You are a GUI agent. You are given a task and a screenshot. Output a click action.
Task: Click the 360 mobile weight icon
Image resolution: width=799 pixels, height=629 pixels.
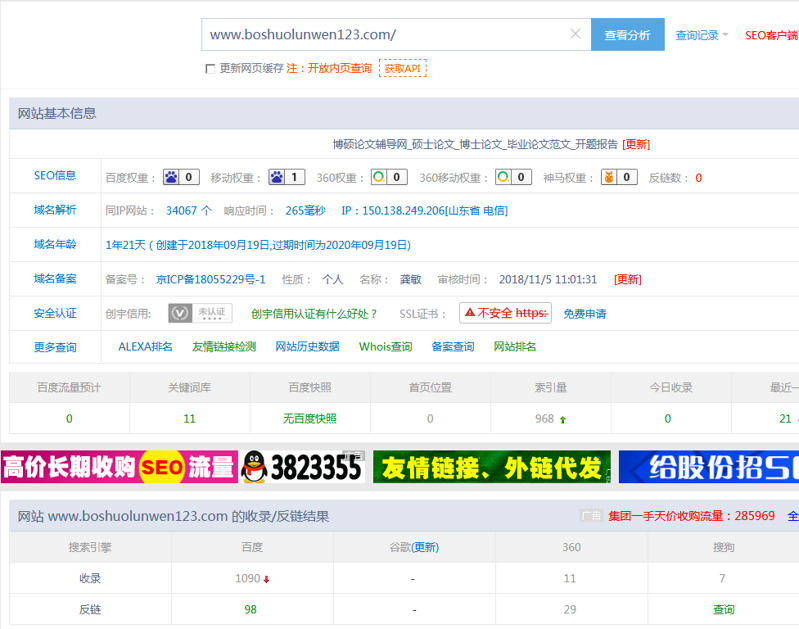tap(503, 177)
